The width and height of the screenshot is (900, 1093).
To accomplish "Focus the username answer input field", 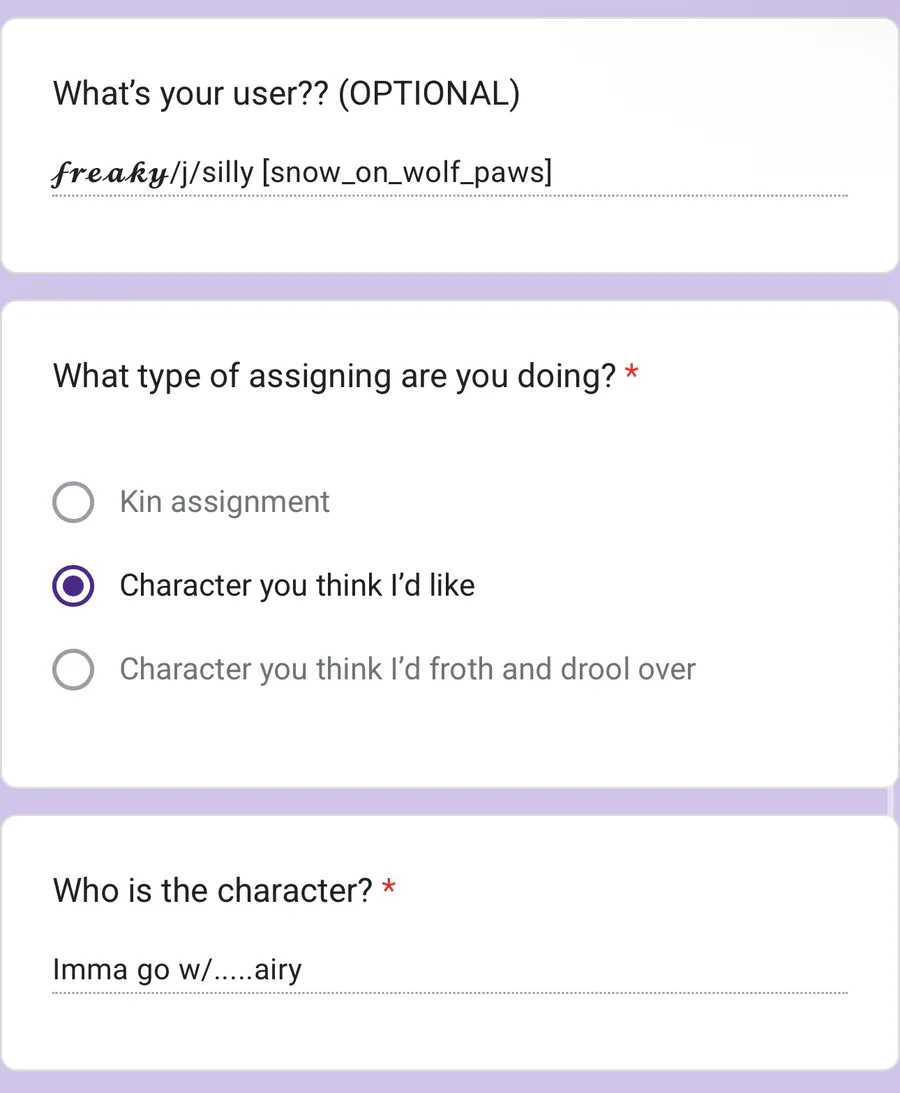I will pos(450,172).
